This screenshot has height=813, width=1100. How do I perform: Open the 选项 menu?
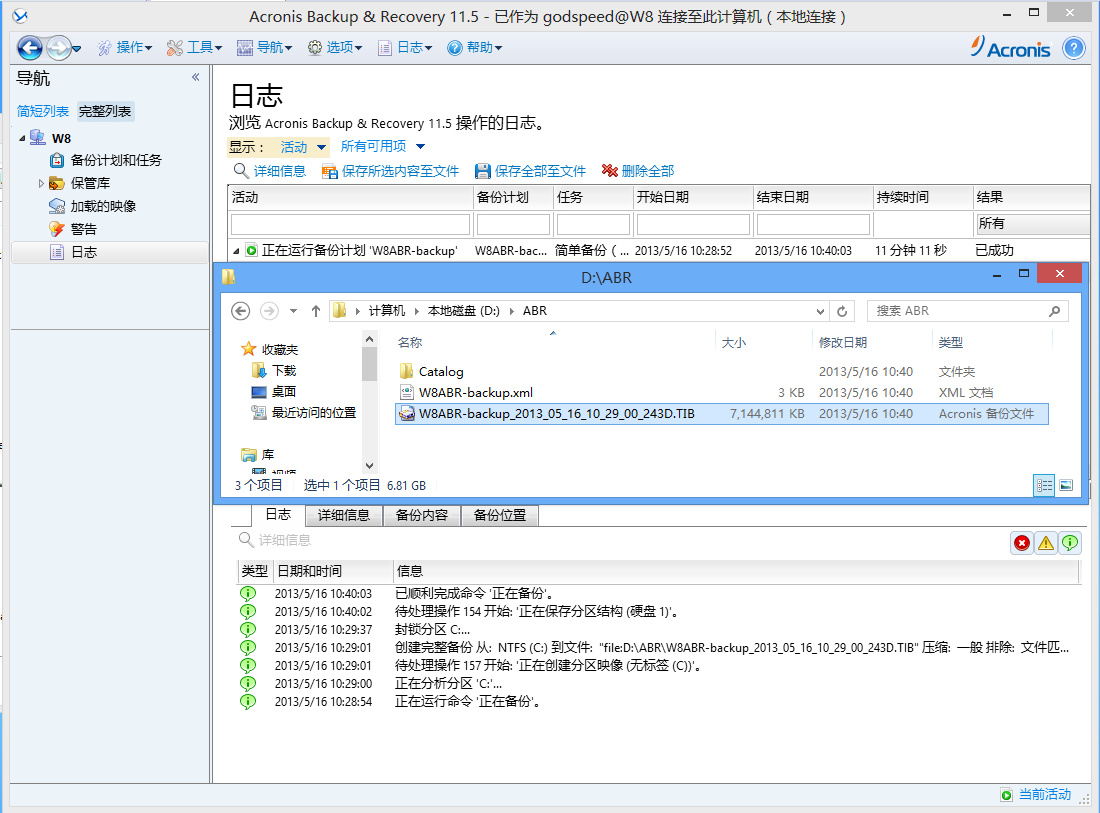click(x=335, y=48)
